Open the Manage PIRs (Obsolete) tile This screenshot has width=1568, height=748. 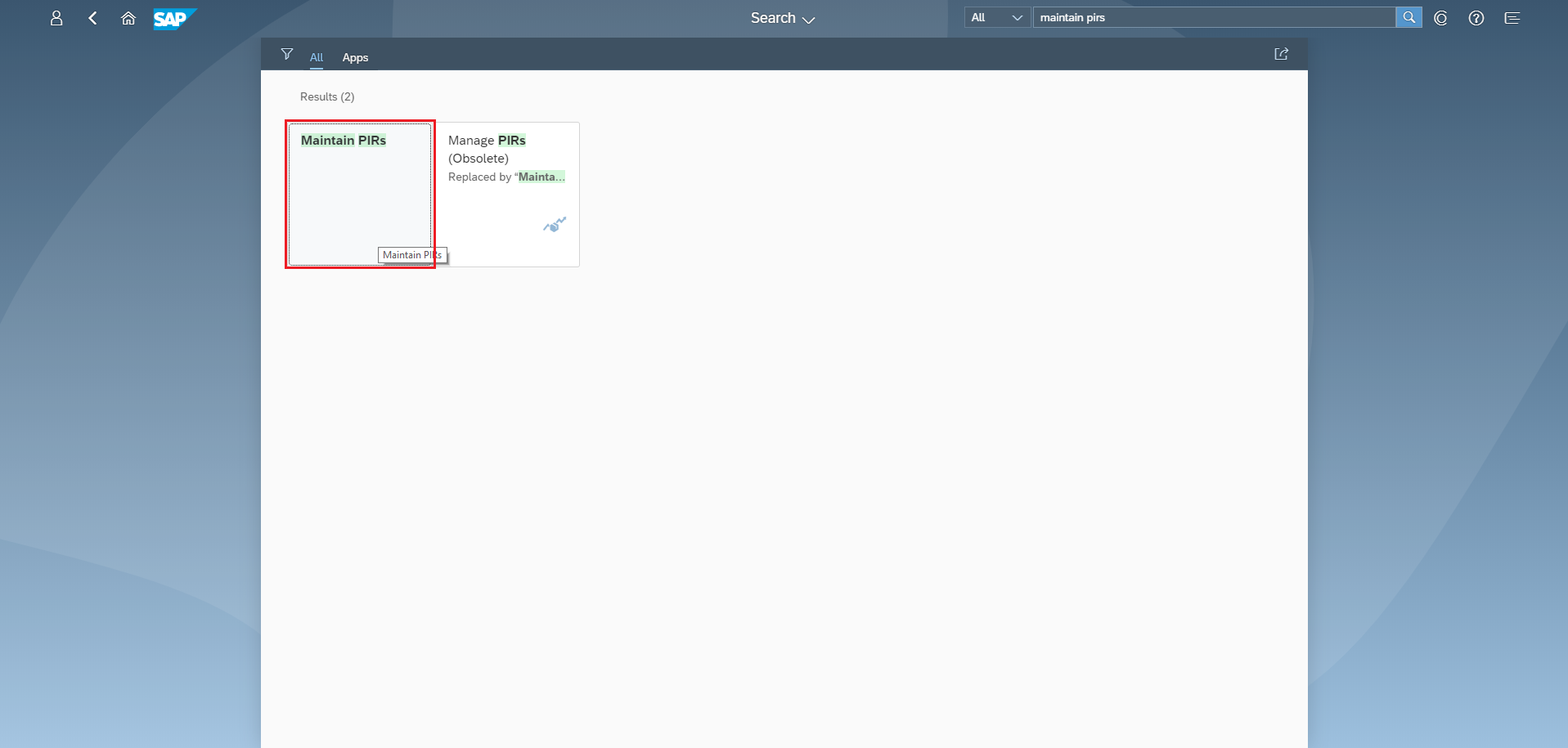[x=507, y=195]
